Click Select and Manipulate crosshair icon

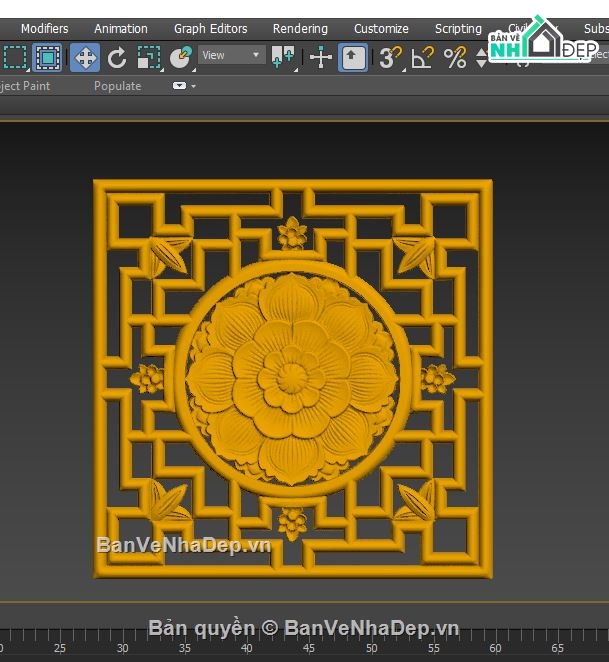coord(321,57)
